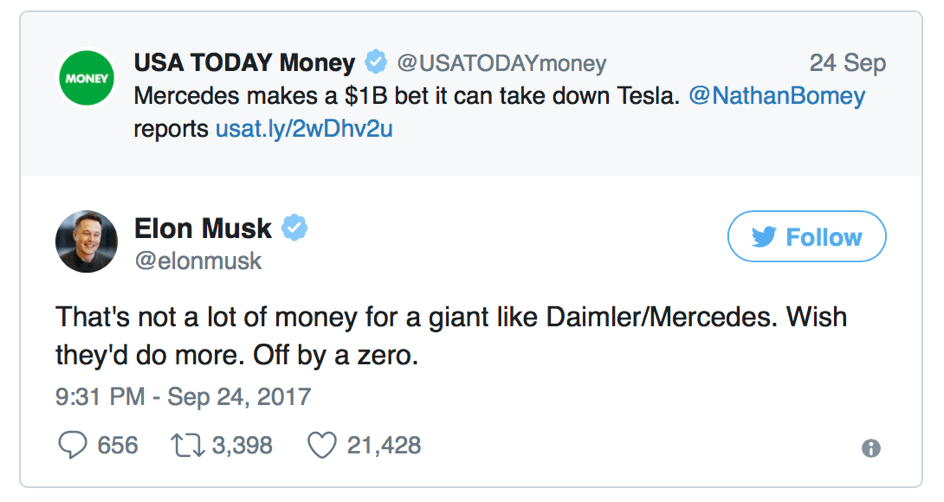The width and height of the screenshot is (944, 502).
Task: Follow Elon Musk
Action: click(807, 236)
